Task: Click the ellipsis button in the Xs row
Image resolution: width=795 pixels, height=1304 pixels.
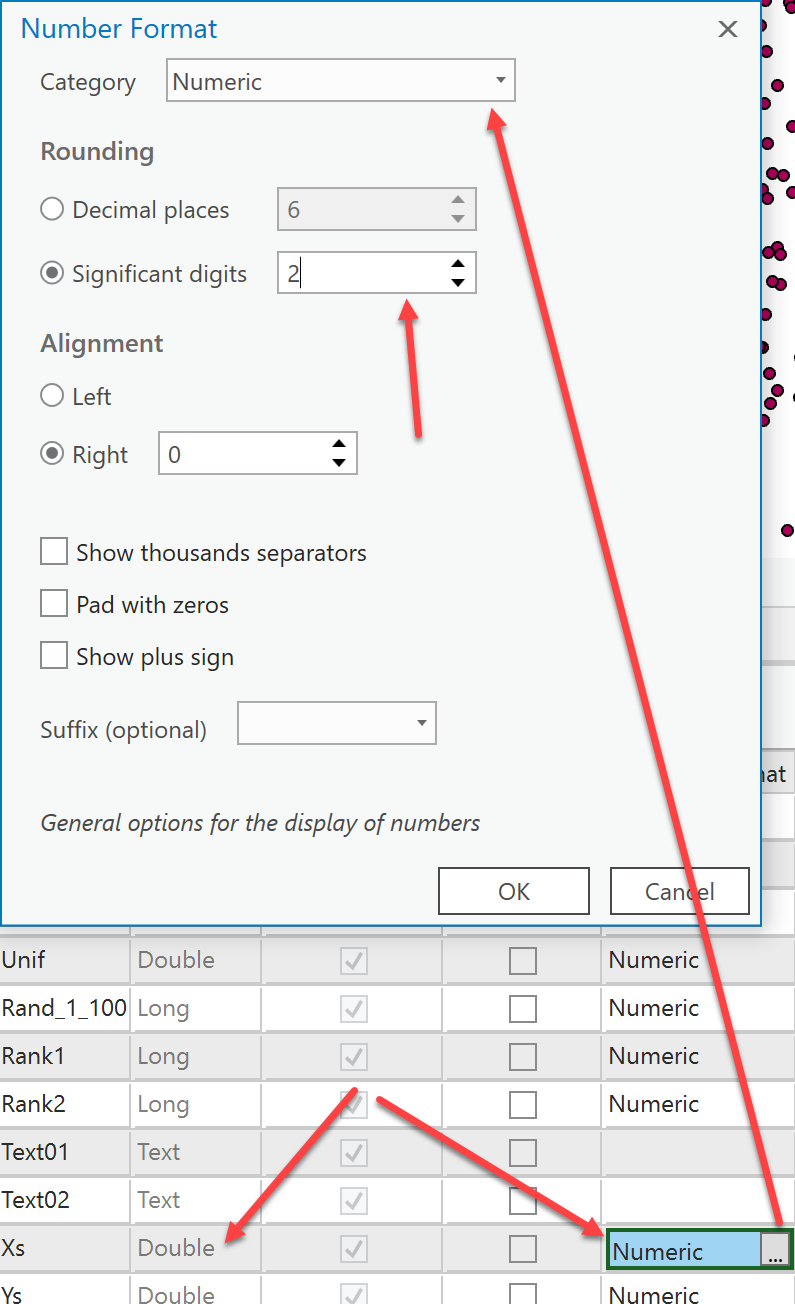Action: click(x=775, y=1249)
